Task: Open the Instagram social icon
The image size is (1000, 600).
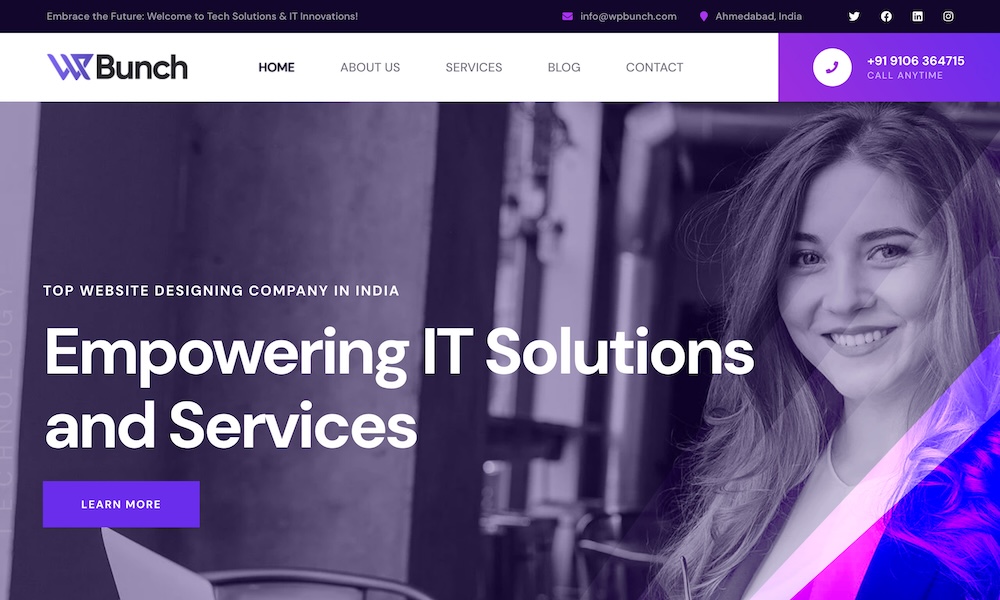Action: pyautogui.click(x=948, y=17)
